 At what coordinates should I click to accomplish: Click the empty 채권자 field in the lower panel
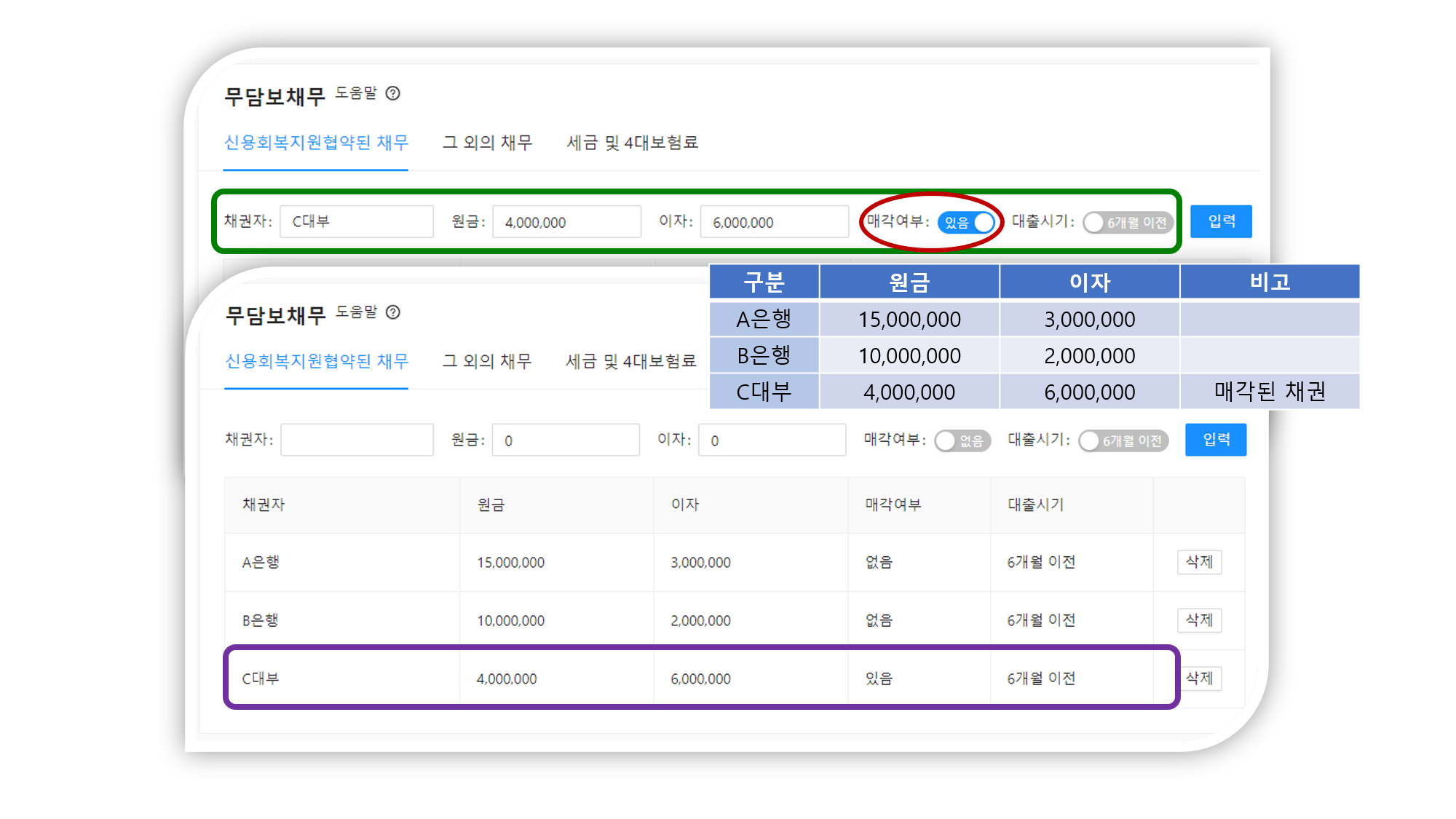357,440
